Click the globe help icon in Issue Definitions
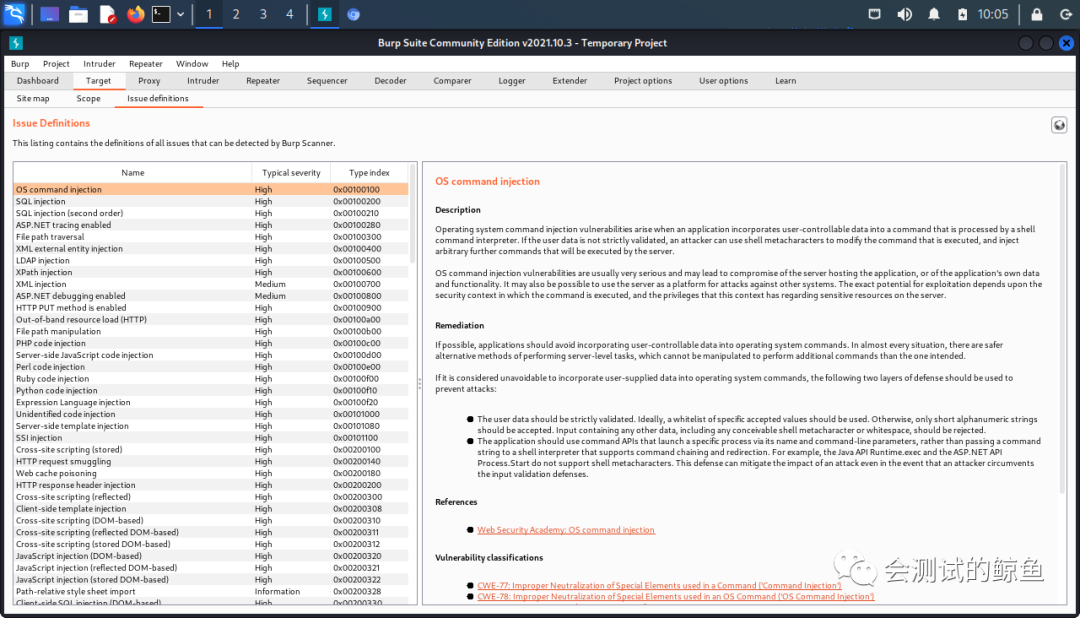This screenshot has width=1080, height=618. [1059, 125]
